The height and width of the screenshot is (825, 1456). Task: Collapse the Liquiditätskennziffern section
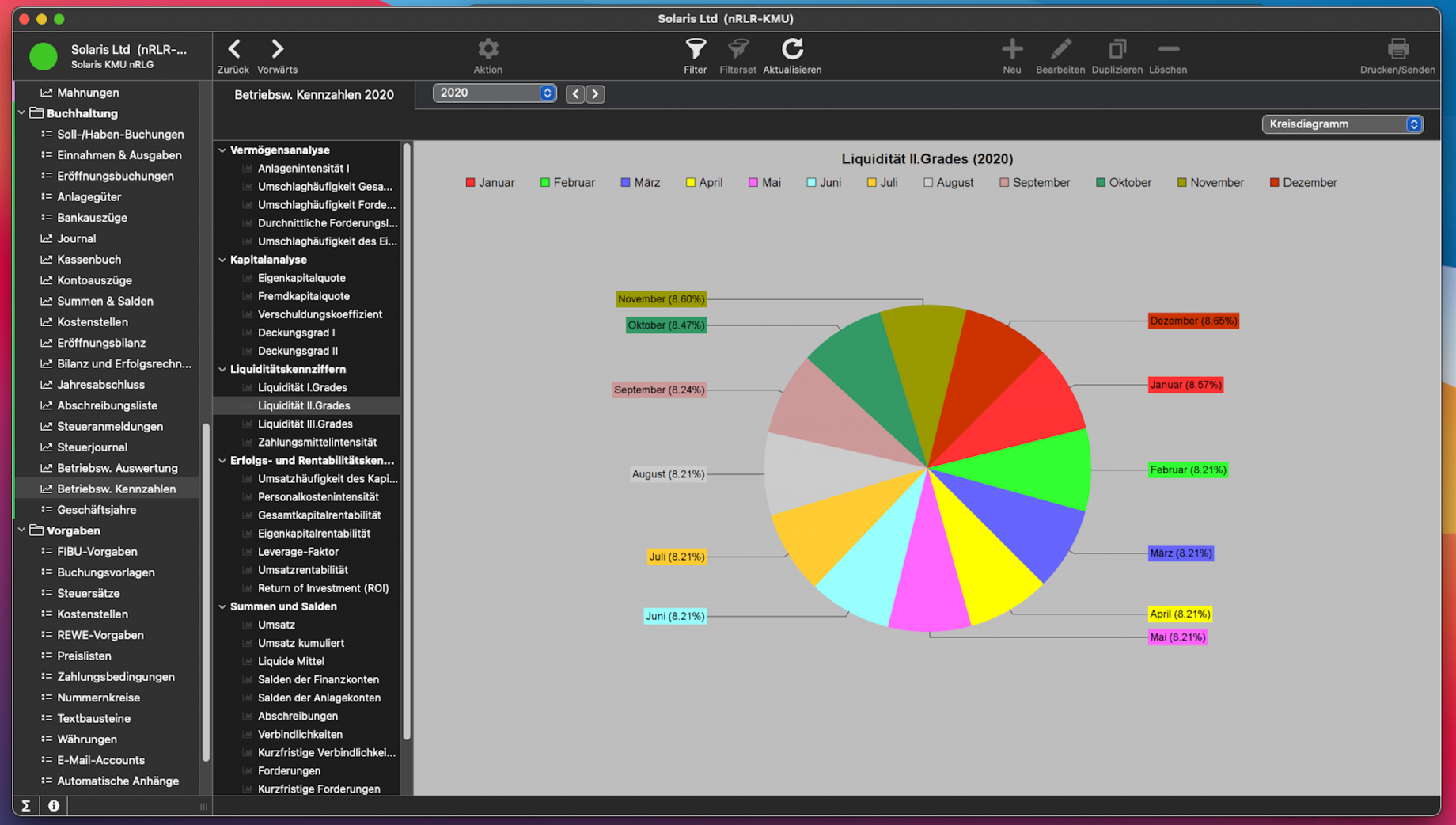click(x=222, y=370)
